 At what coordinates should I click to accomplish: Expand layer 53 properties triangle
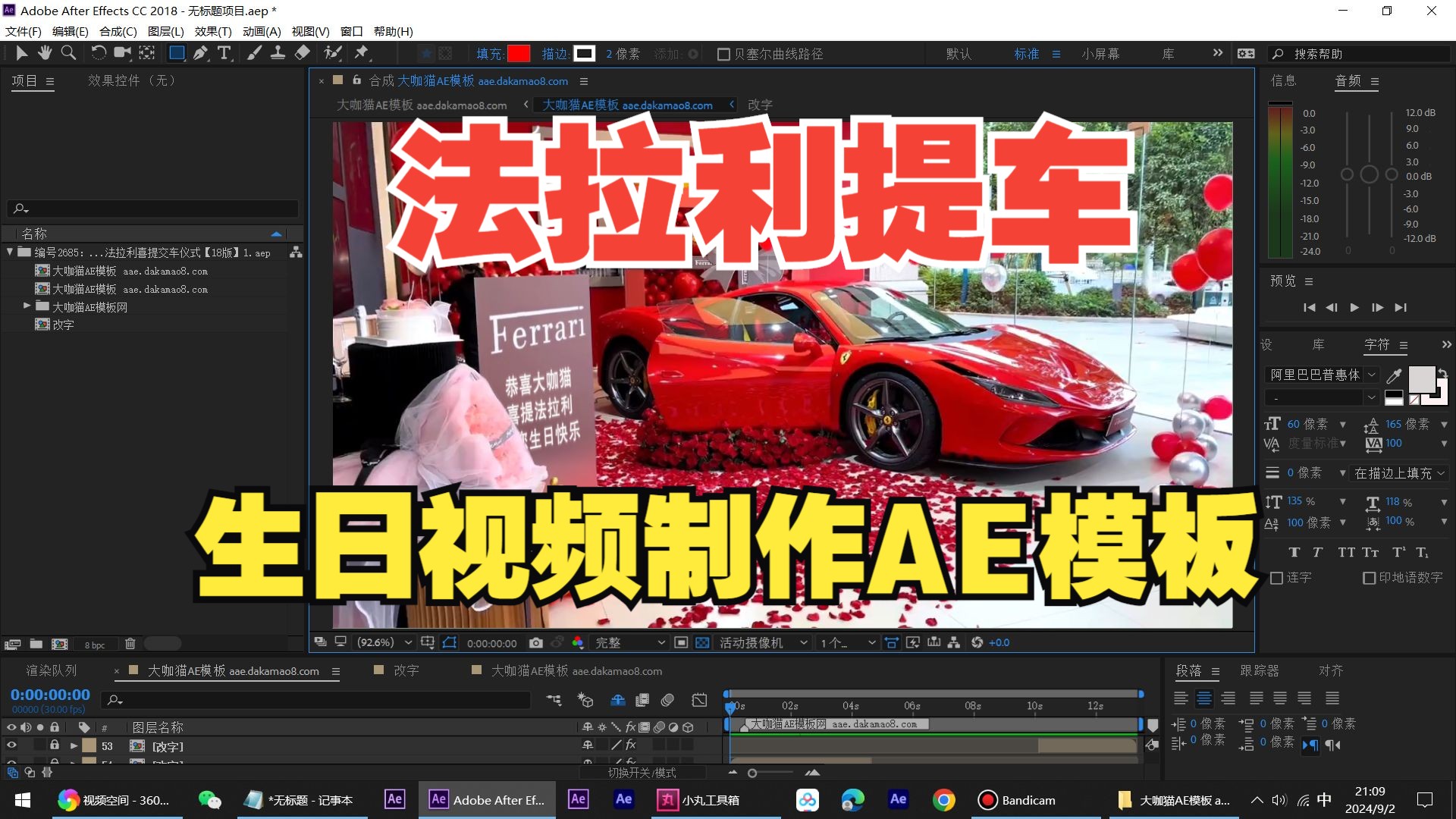click(x=74, y=746)
